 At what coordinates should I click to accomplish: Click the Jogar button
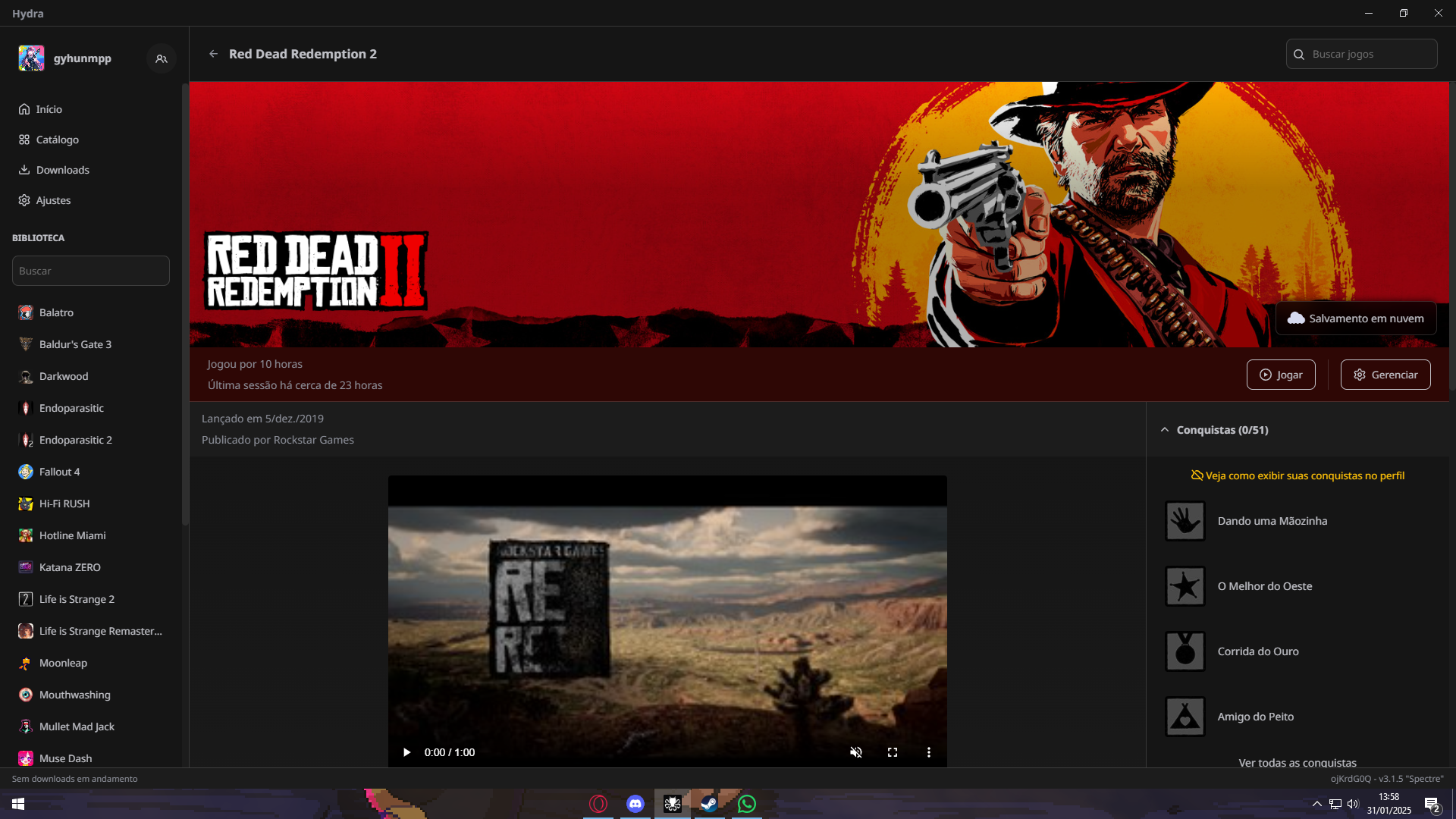(x=1281, y=375)
